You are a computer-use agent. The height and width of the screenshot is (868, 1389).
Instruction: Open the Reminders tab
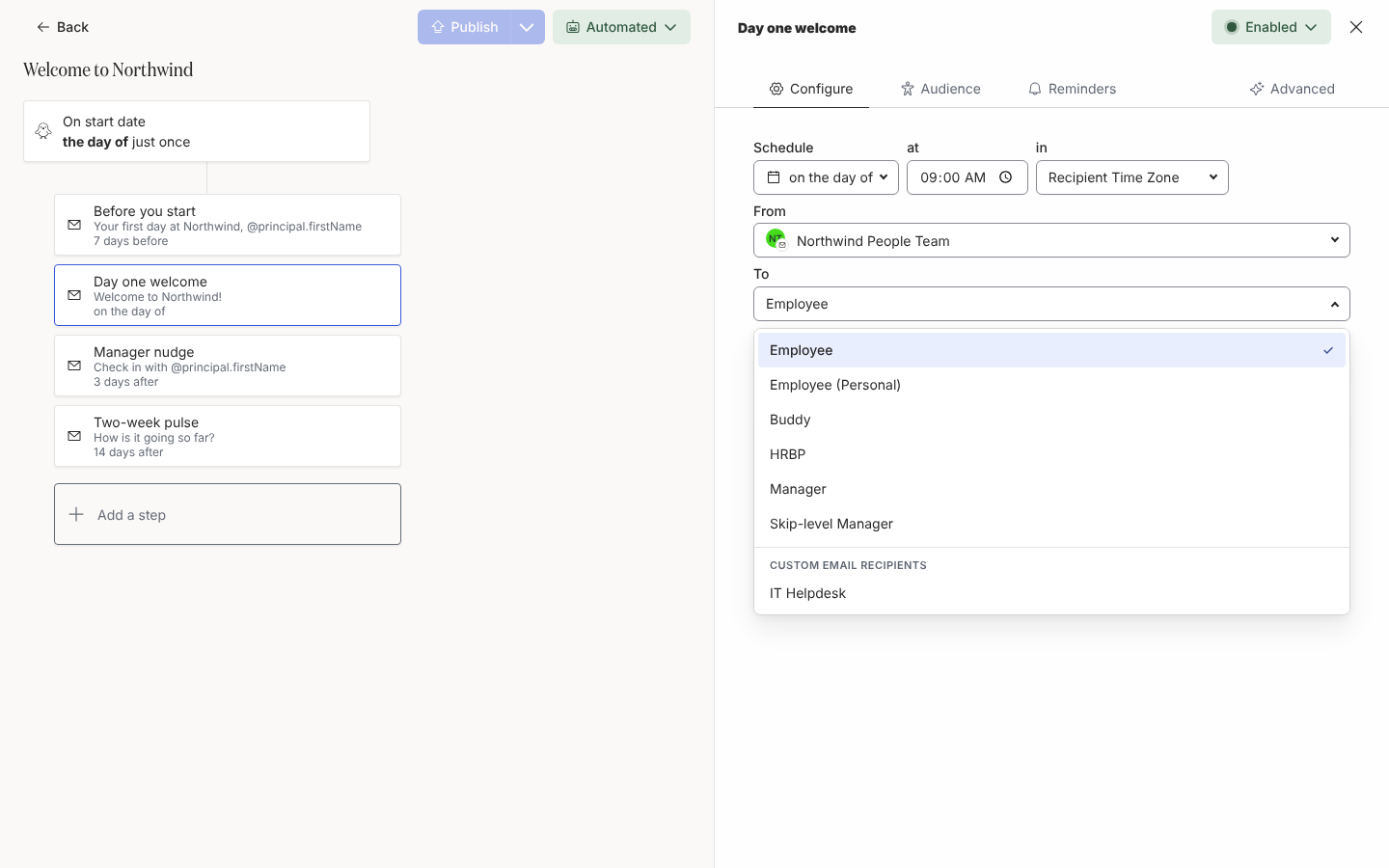click(1072, 89)
